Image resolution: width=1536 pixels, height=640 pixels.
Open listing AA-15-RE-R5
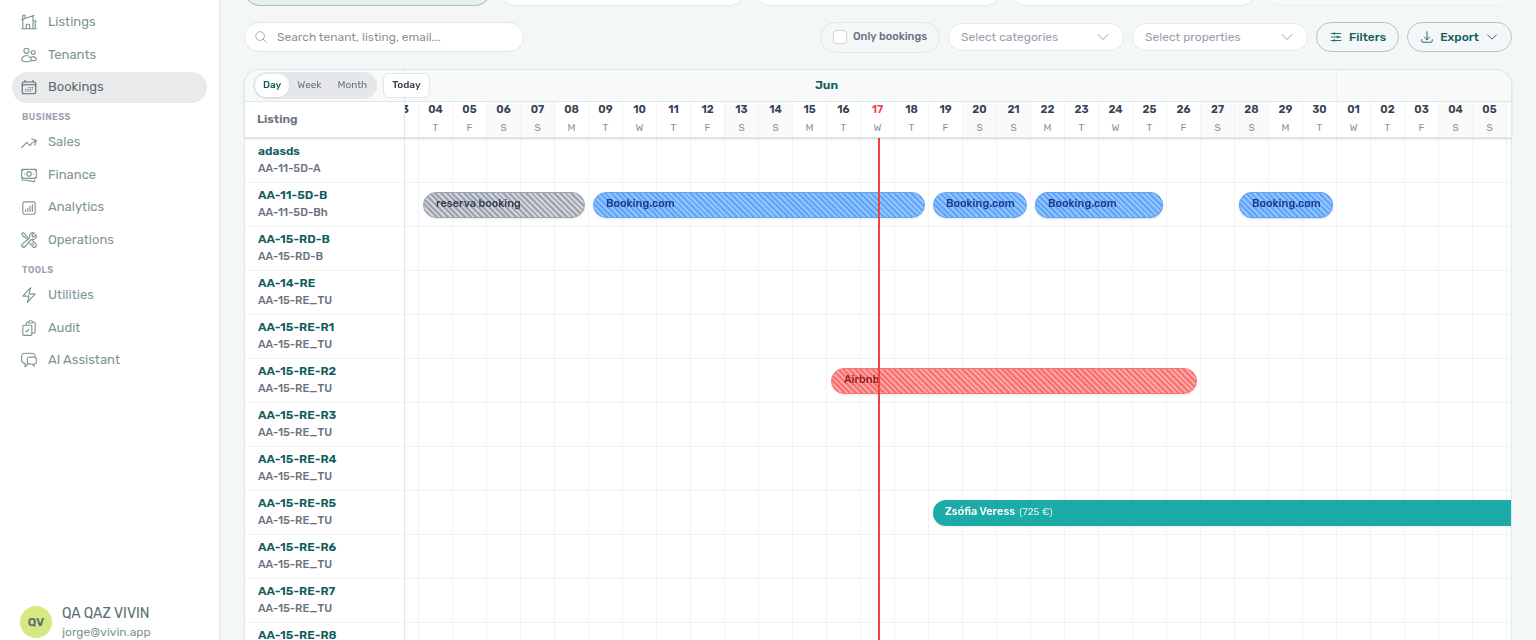(297, 504)
